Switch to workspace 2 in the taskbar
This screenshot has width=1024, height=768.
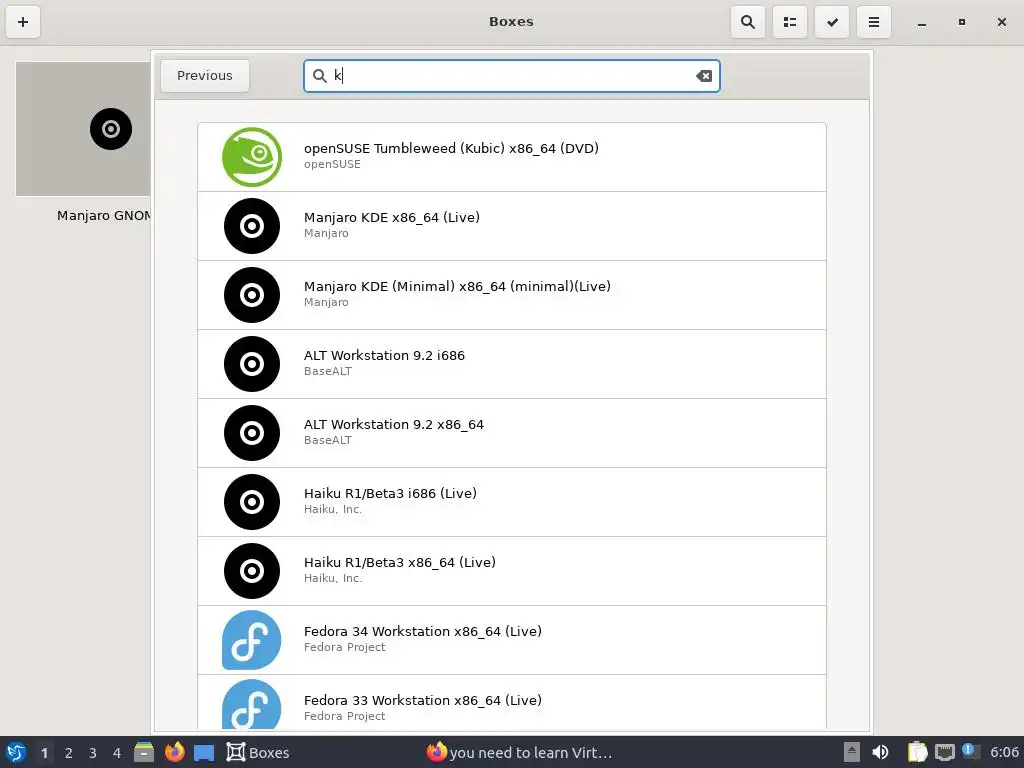pos(69,753)
